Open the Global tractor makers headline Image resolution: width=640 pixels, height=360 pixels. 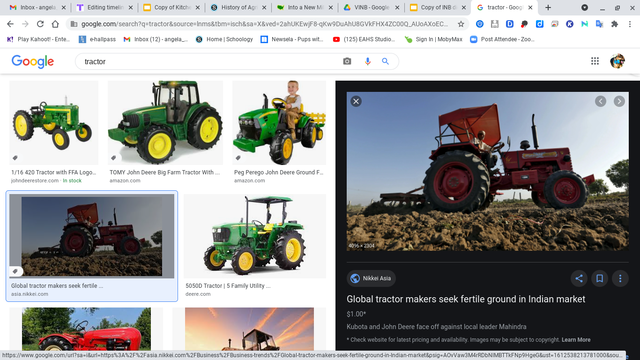tap(466, 299)
